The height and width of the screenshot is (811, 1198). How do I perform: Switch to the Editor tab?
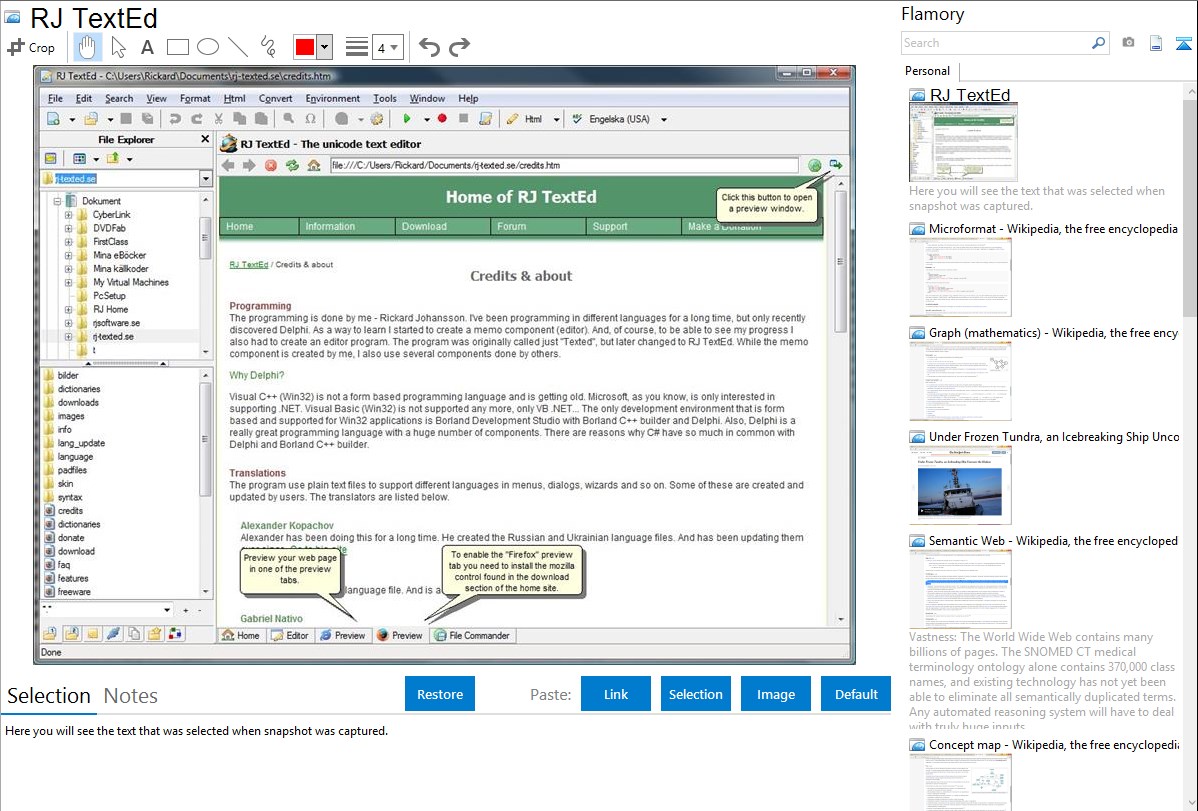coord(290,635)
